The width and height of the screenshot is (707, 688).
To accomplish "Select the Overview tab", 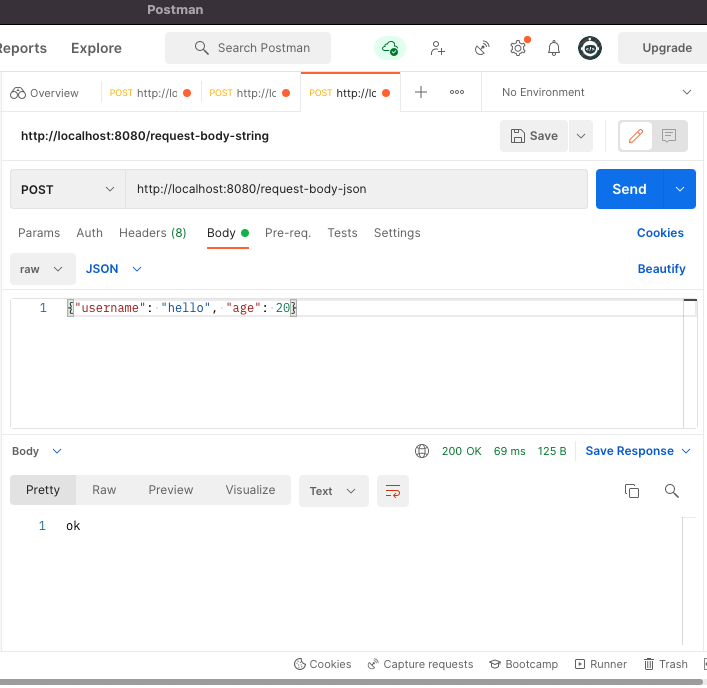I will click(44, 93).
